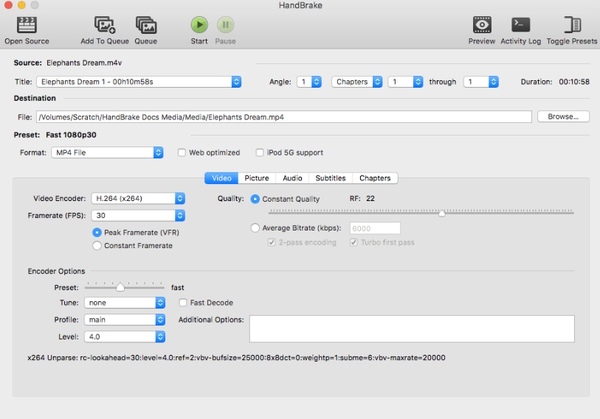Select the Constant Framerate radio button

point(97,246)
